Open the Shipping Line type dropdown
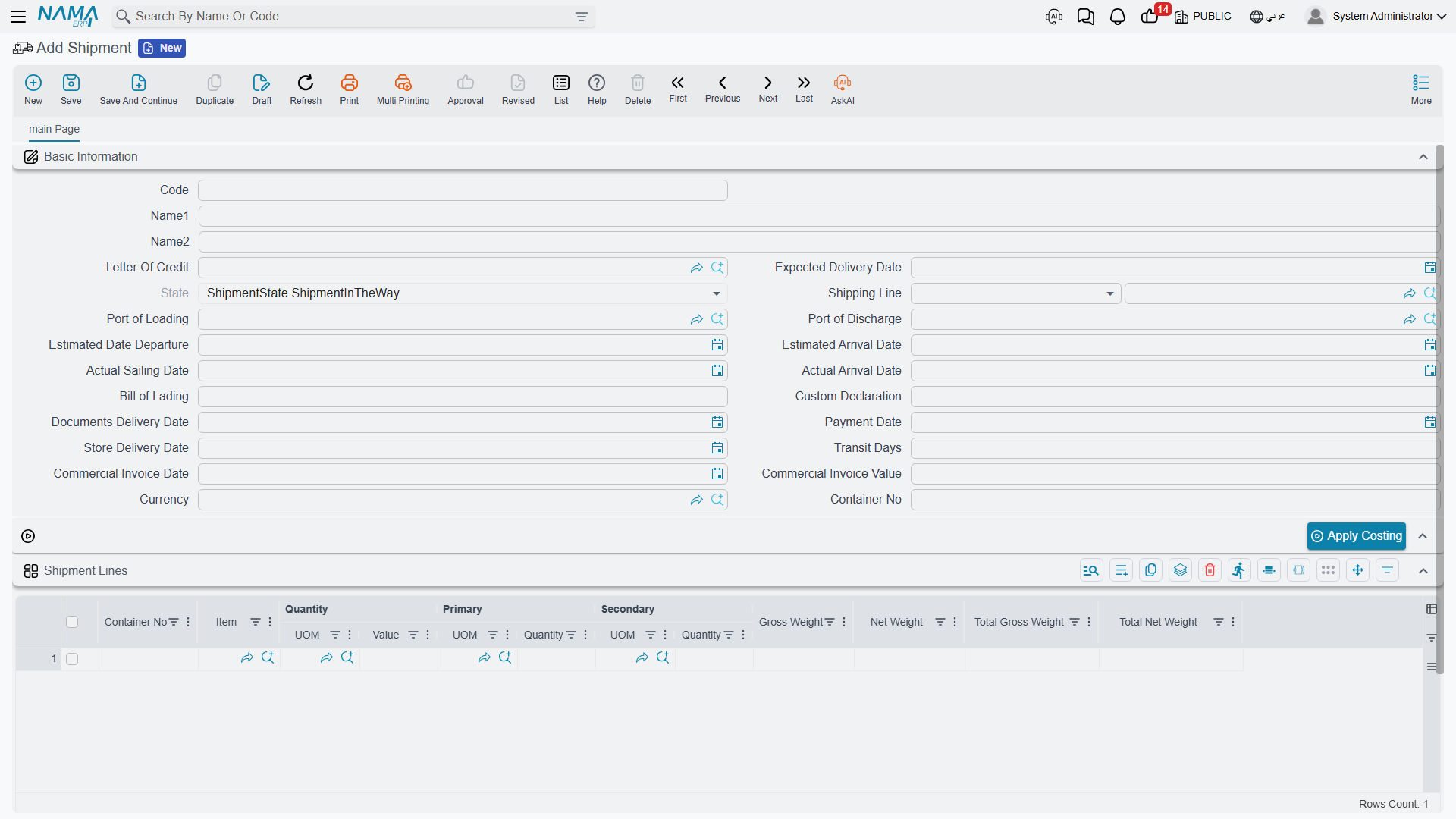 click(x=1110, y=293)
